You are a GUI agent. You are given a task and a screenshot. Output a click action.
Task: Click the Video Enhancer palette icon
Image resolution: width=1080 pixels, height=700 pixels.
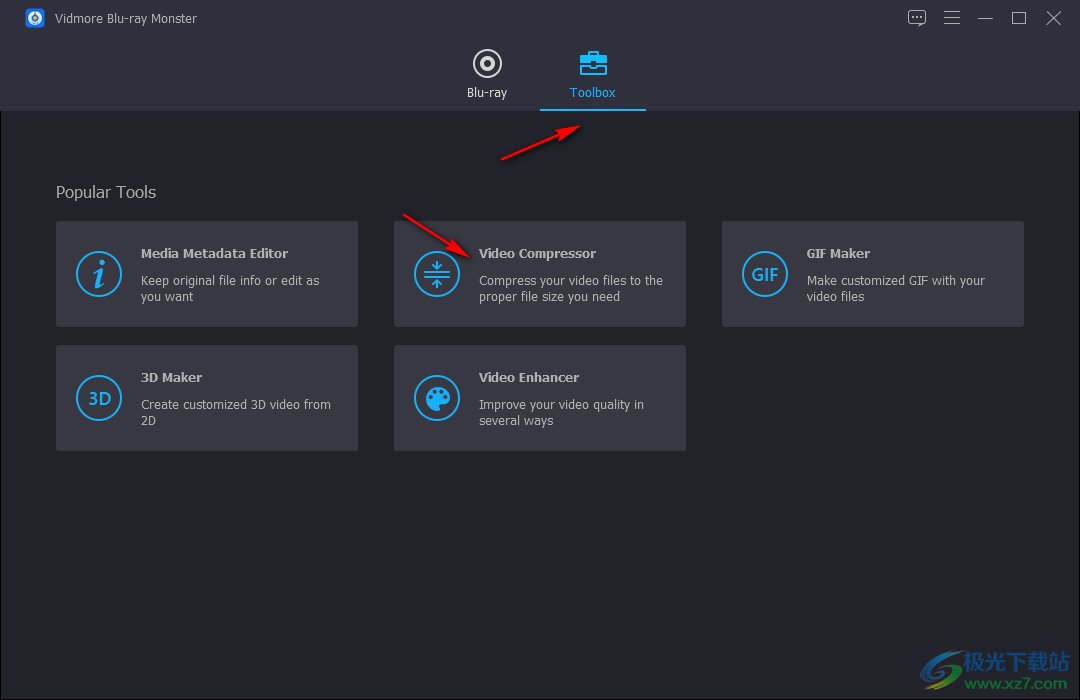(437, 398)
